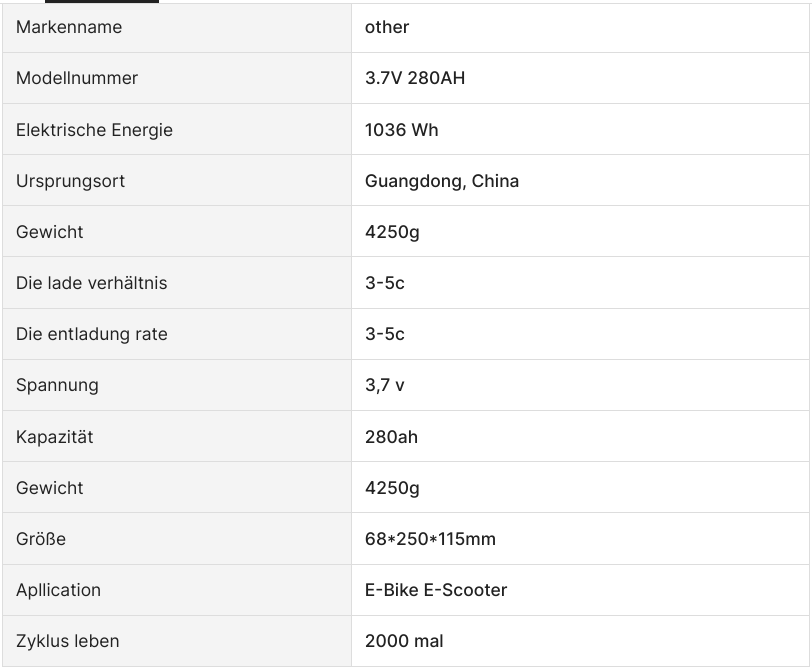
Task: Click the Elektrische Energie label
Action: click(94, 130)
